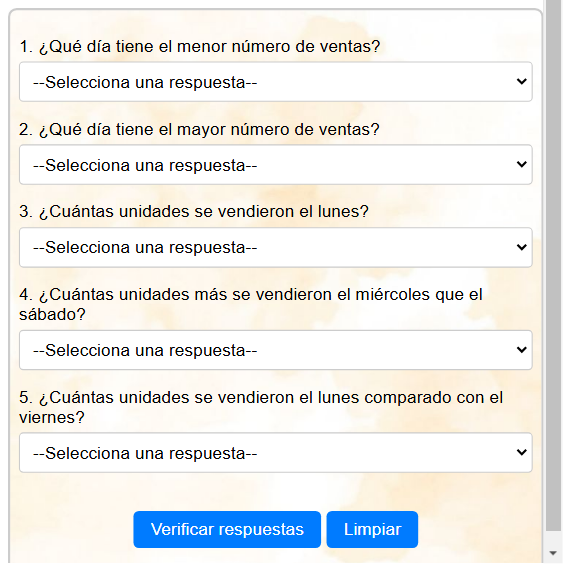Screen dimensions: 573x575
Task: Click the scroll down arrow at the page bottom
Action: pyautogui.click(x=553, y=553)
